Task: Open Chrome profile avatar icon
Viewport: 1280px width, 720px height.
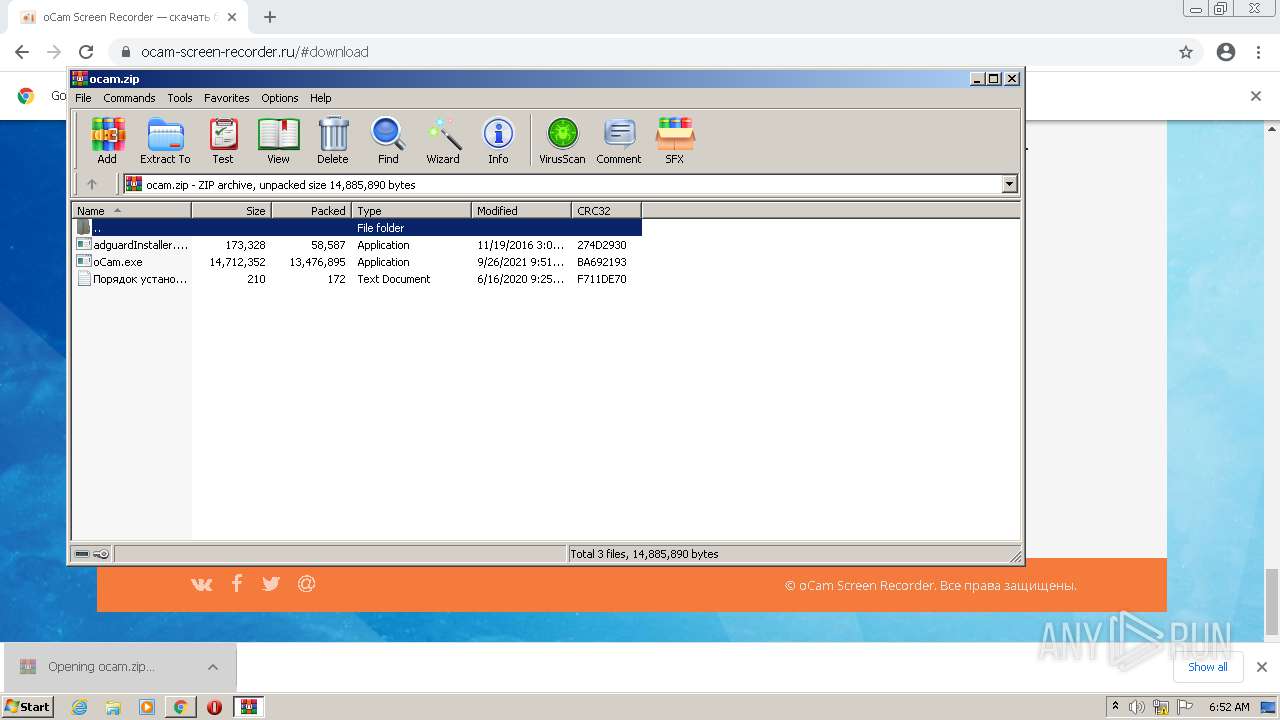Action: pos(1226,52)
